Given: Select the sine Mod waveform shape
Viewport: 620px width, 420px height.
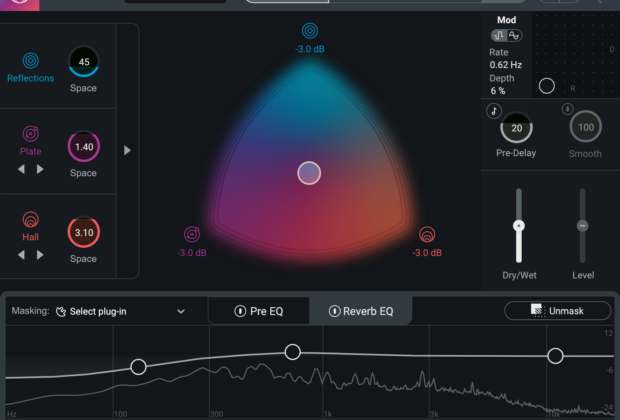Looking at the screenshot, I should [x=514, y=35].
